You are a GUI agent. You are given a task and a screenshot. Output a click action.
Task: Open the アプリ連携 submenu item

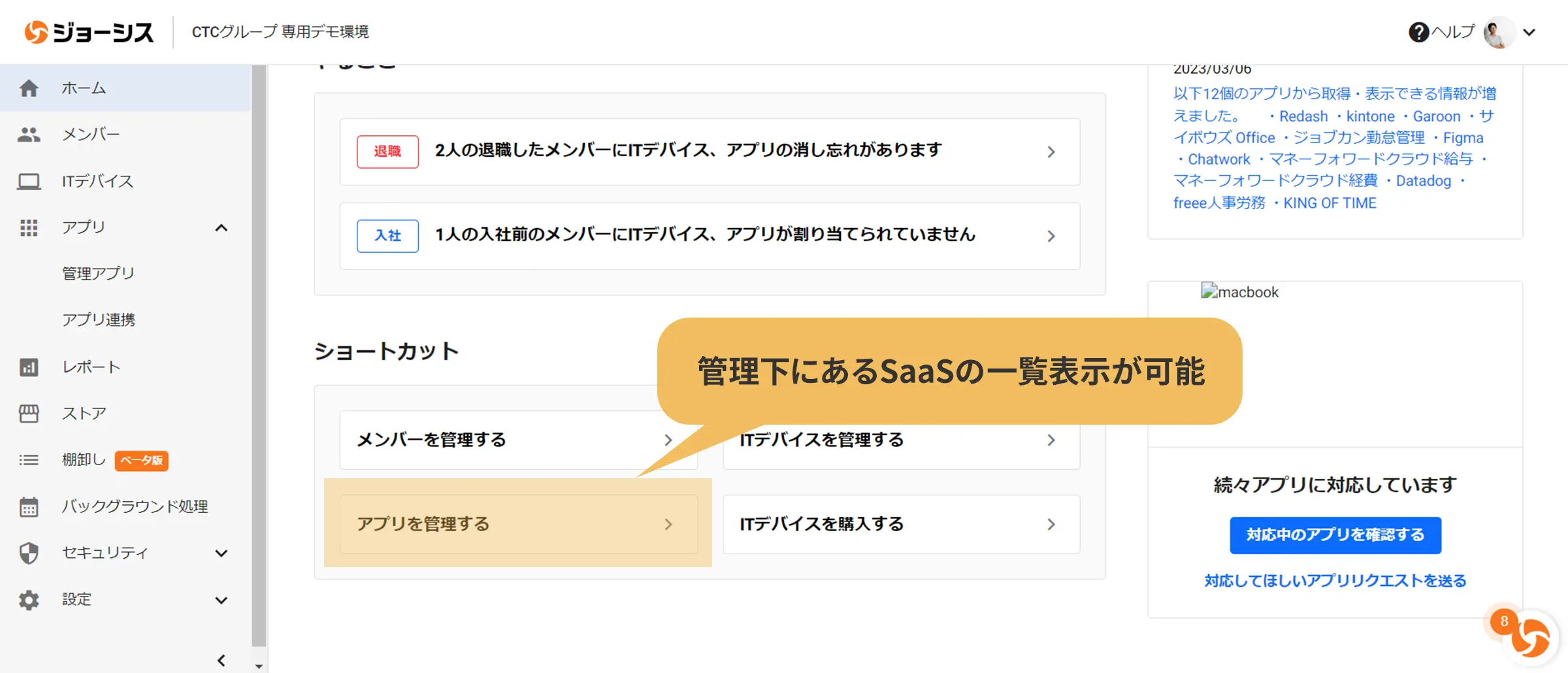pos(99,320)
